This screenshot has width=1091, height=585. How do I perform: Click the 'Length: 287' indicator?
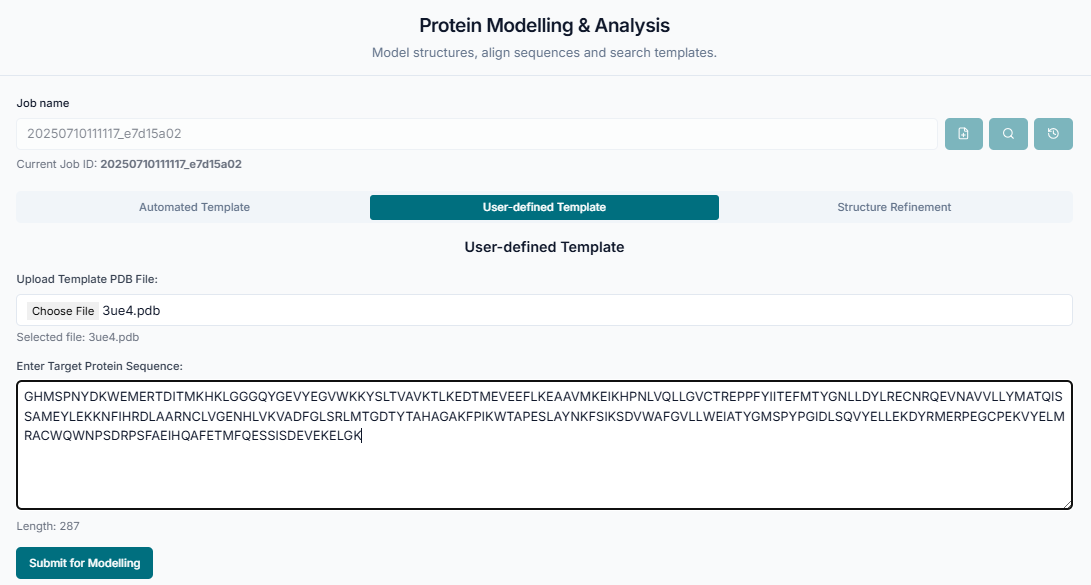[48, 526]
